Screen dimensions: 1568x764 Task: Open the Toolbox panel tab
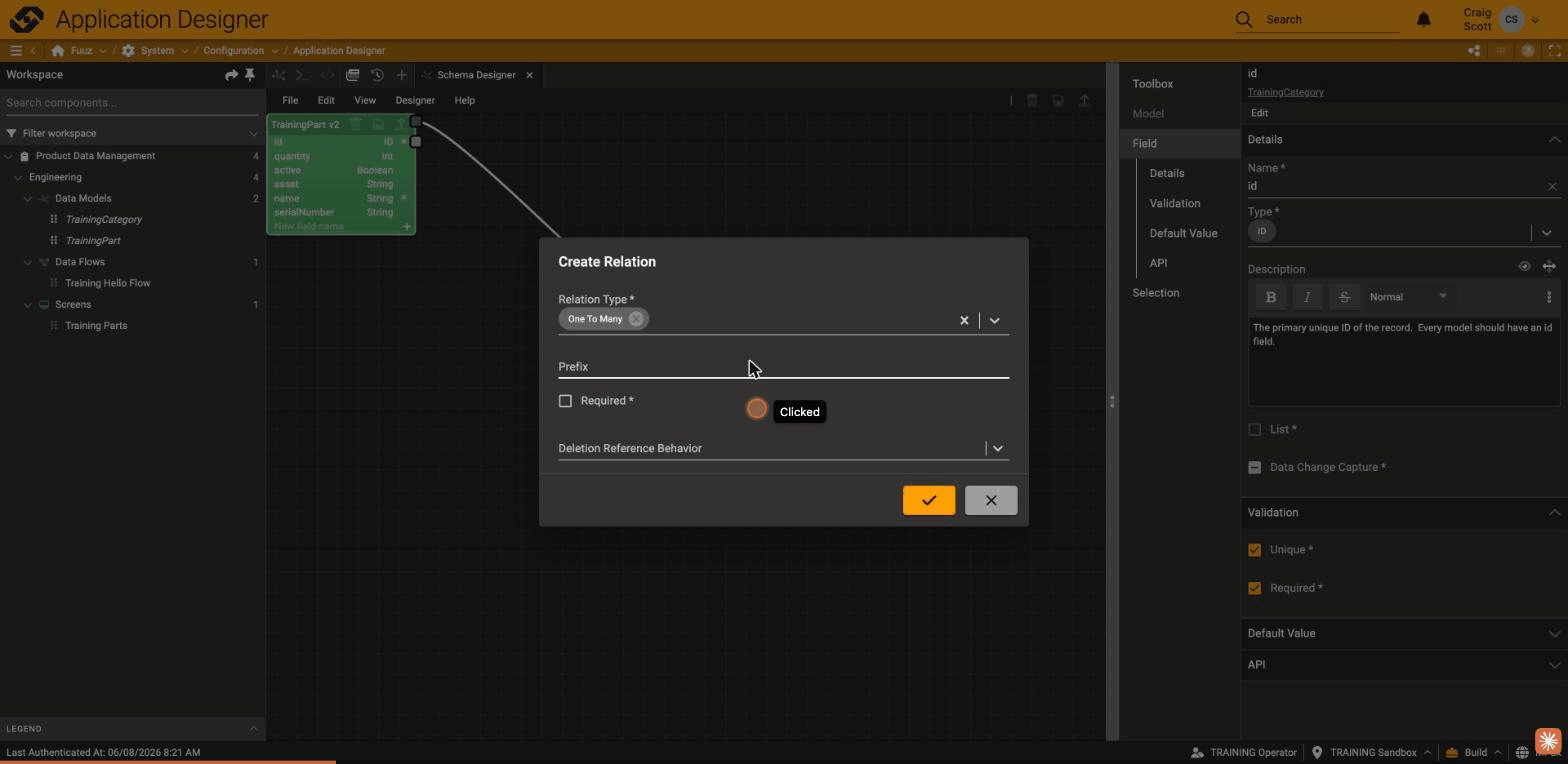coord(1152,84)
